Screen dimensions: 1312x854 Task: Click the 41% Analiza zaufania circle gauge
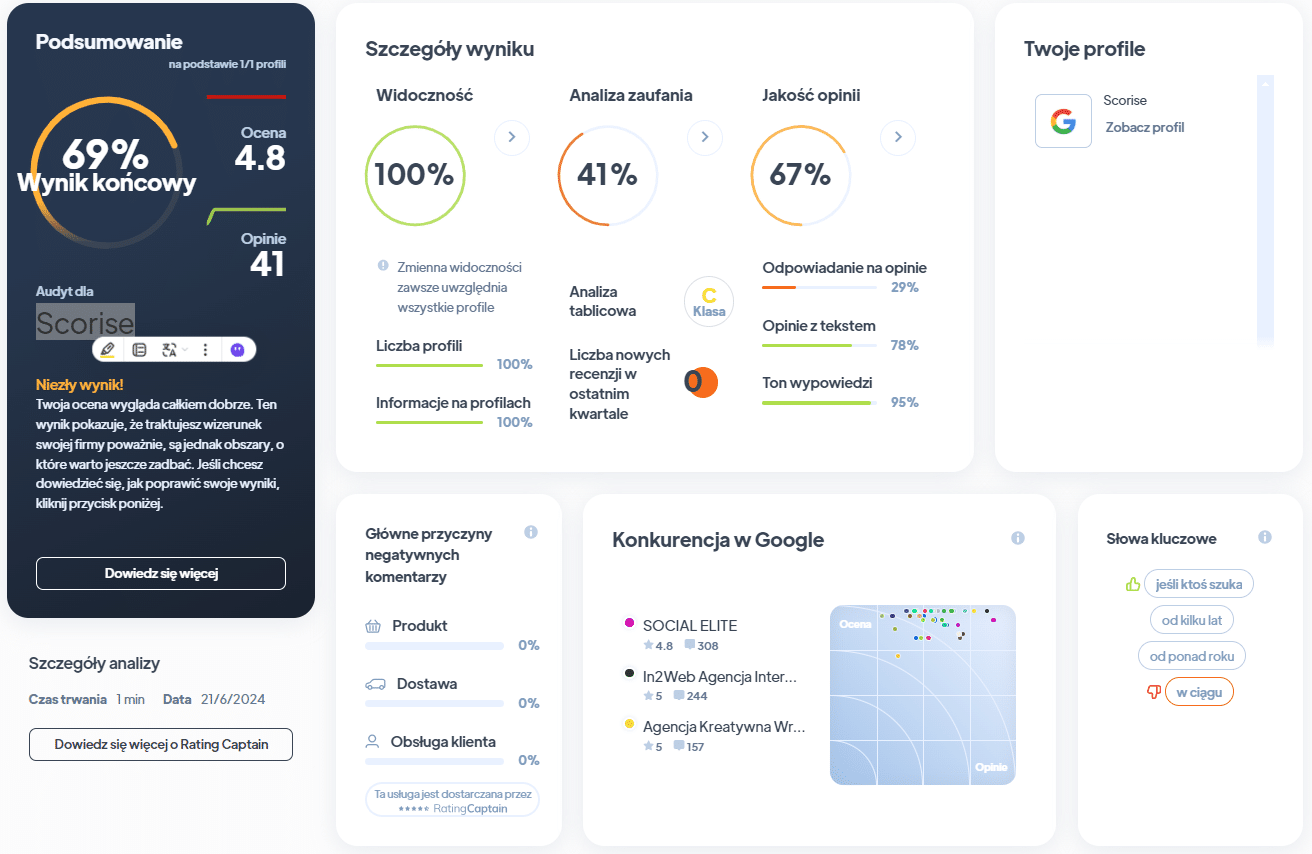coord(608,175)
